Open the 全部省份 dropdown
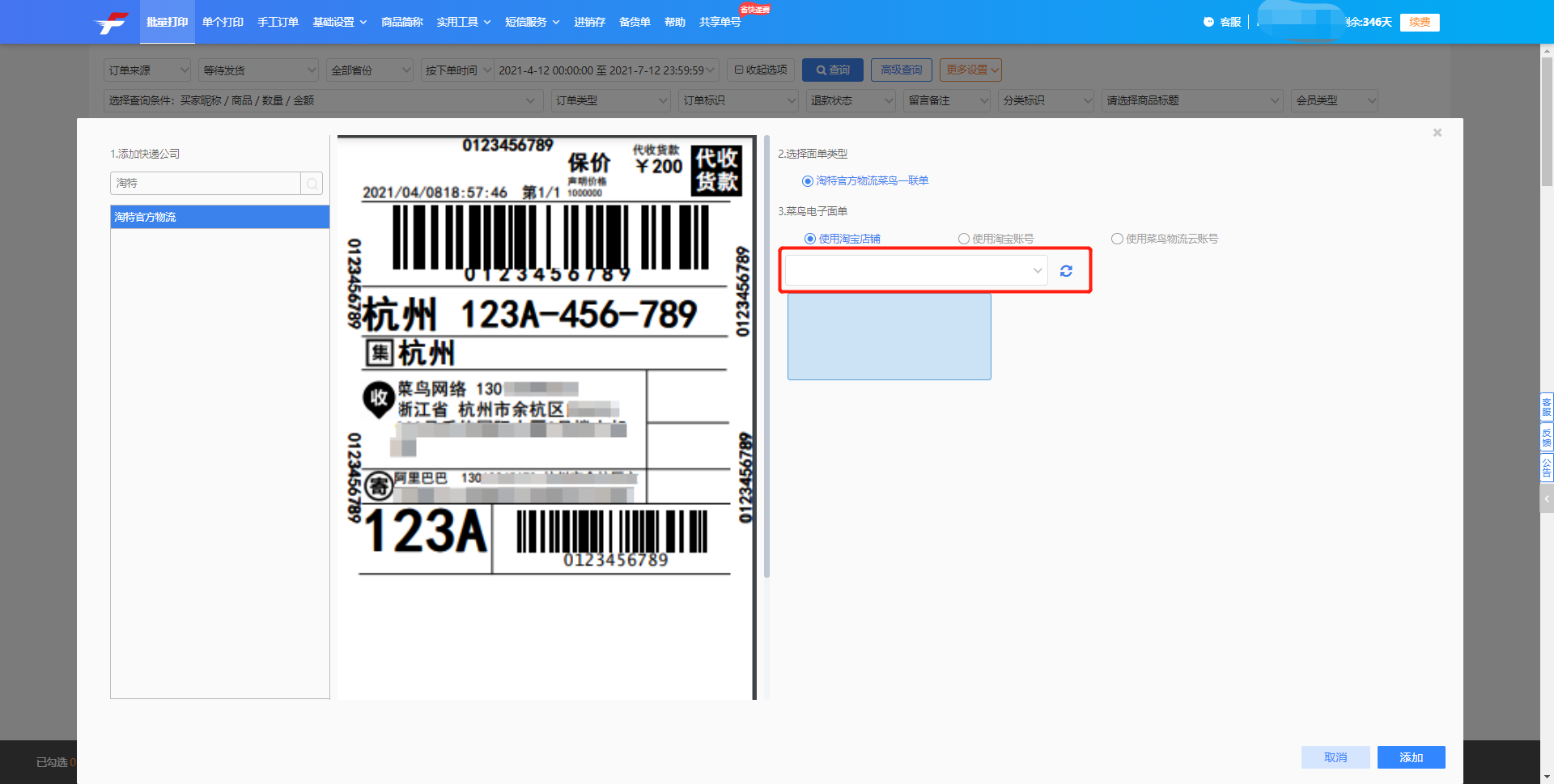 pyautogui.click(x=370, y=70)
